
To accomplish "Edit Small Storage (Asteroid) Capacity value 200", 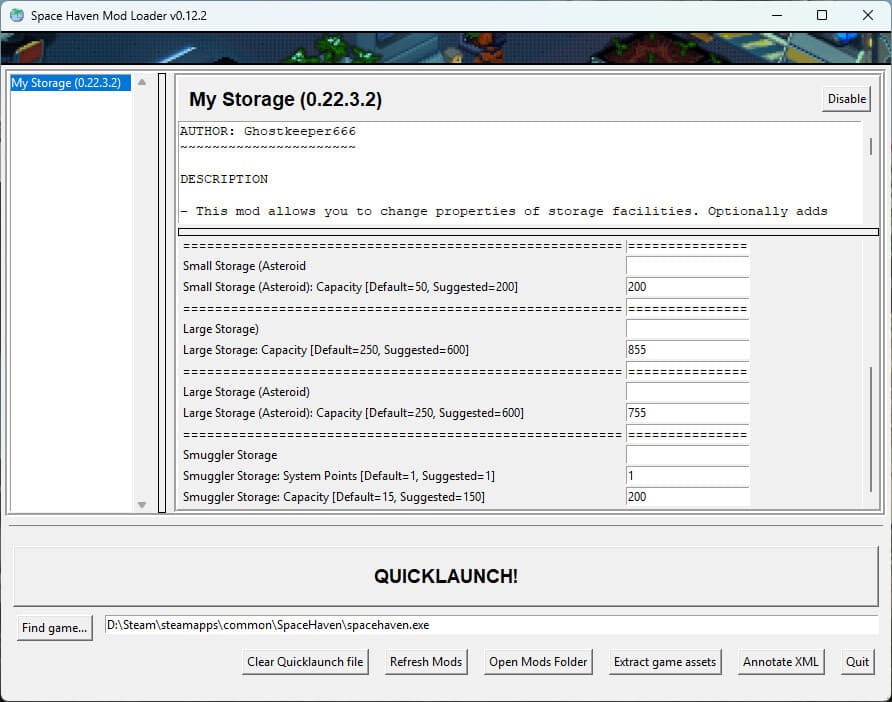I will point(687,287).
